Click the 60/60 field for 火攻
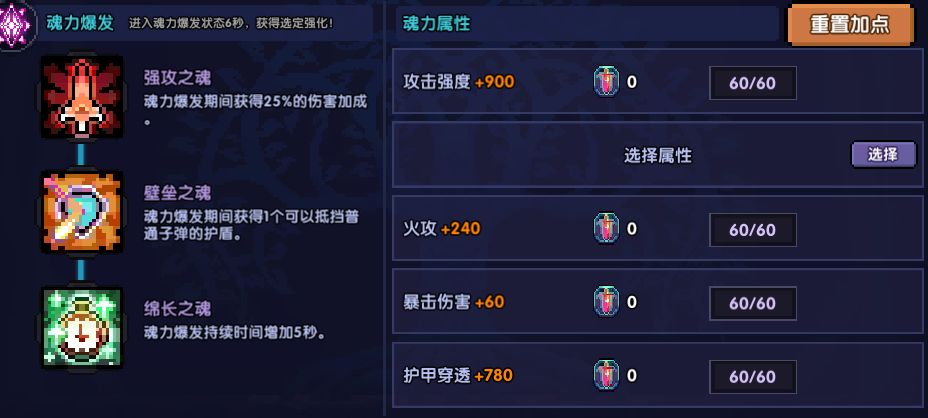 click(x=753, y=230)
